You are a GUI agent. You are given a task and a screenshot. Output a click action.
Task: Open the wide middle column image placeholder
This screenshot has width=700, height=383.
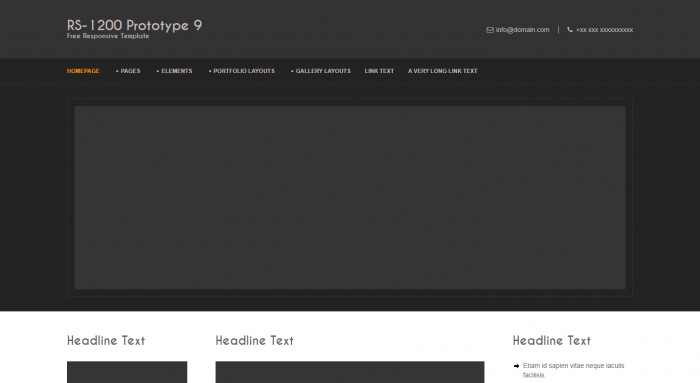click(x=350, y=372)
